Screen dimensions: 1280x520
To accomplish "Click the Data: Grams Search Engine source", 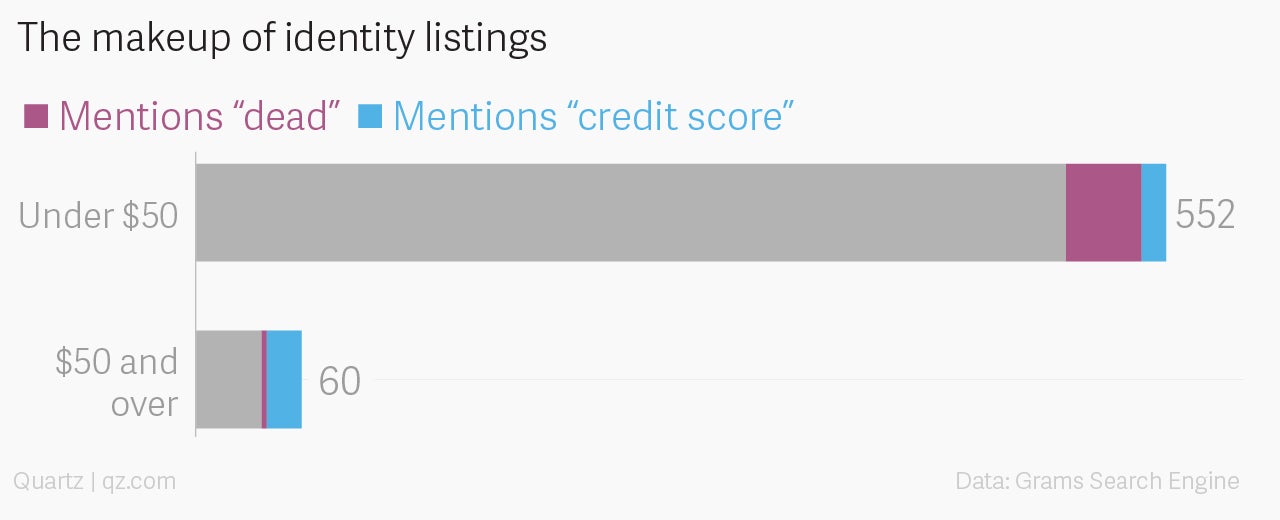I will click(x=1097, y=481).
